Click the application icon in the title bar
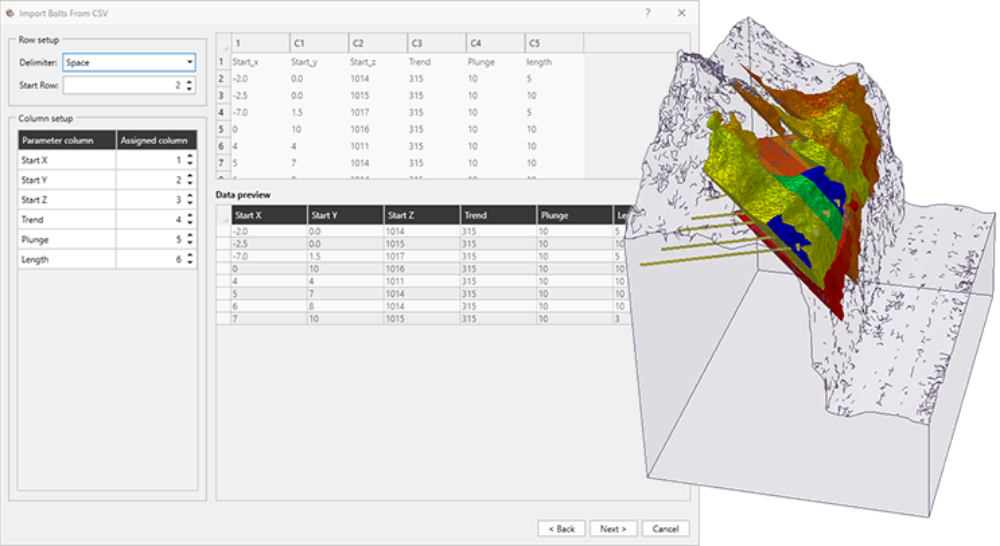1000x546 pixels. tap(10, 13)
